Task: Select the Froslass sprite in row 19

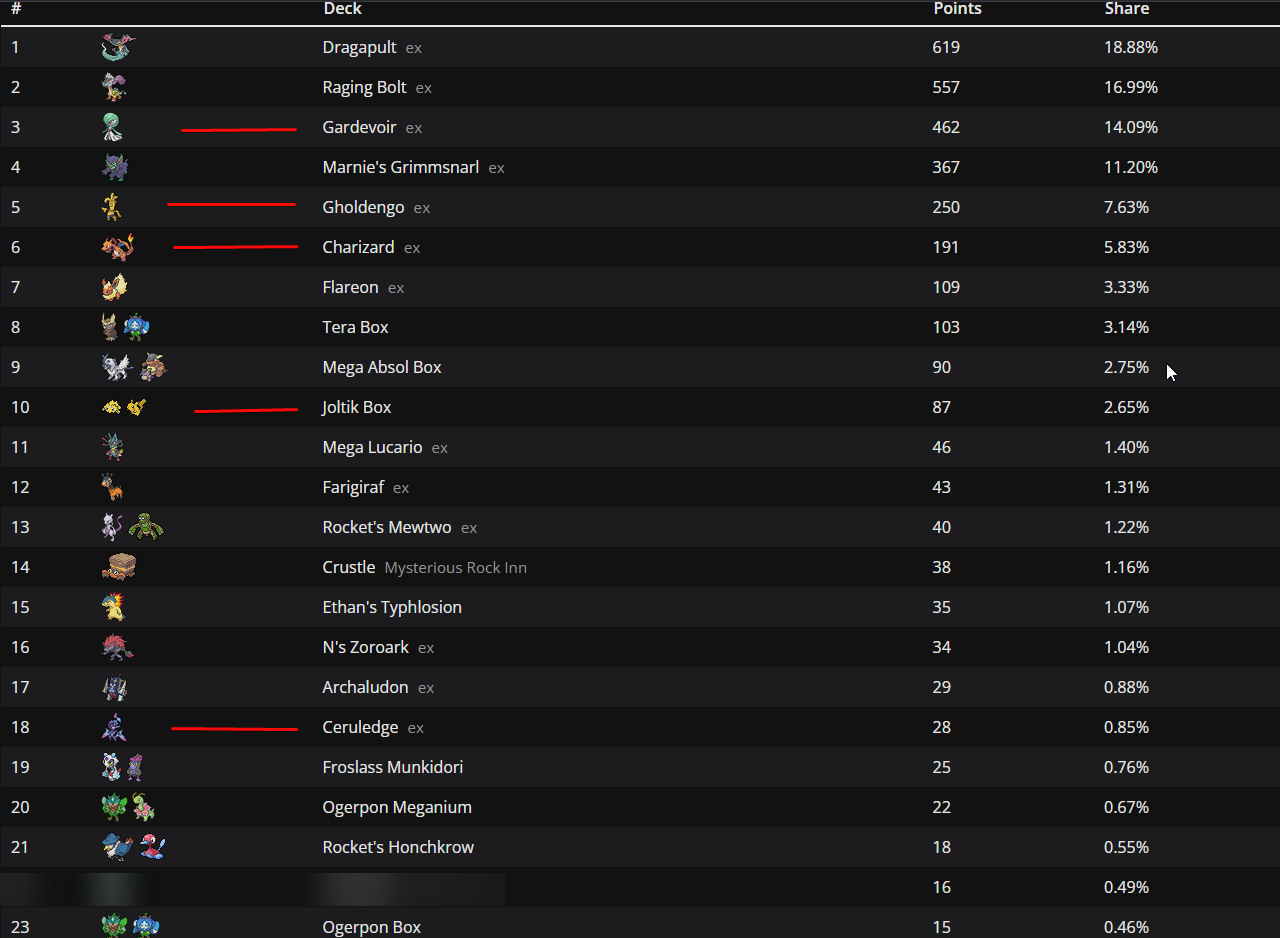Action: point(111,767)
